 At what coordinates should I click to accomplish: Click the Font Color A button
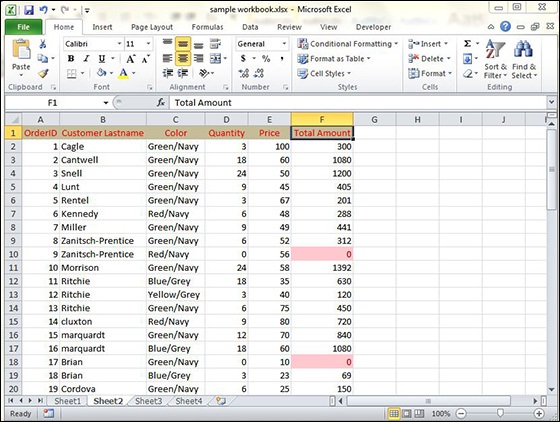pos(123,73)
